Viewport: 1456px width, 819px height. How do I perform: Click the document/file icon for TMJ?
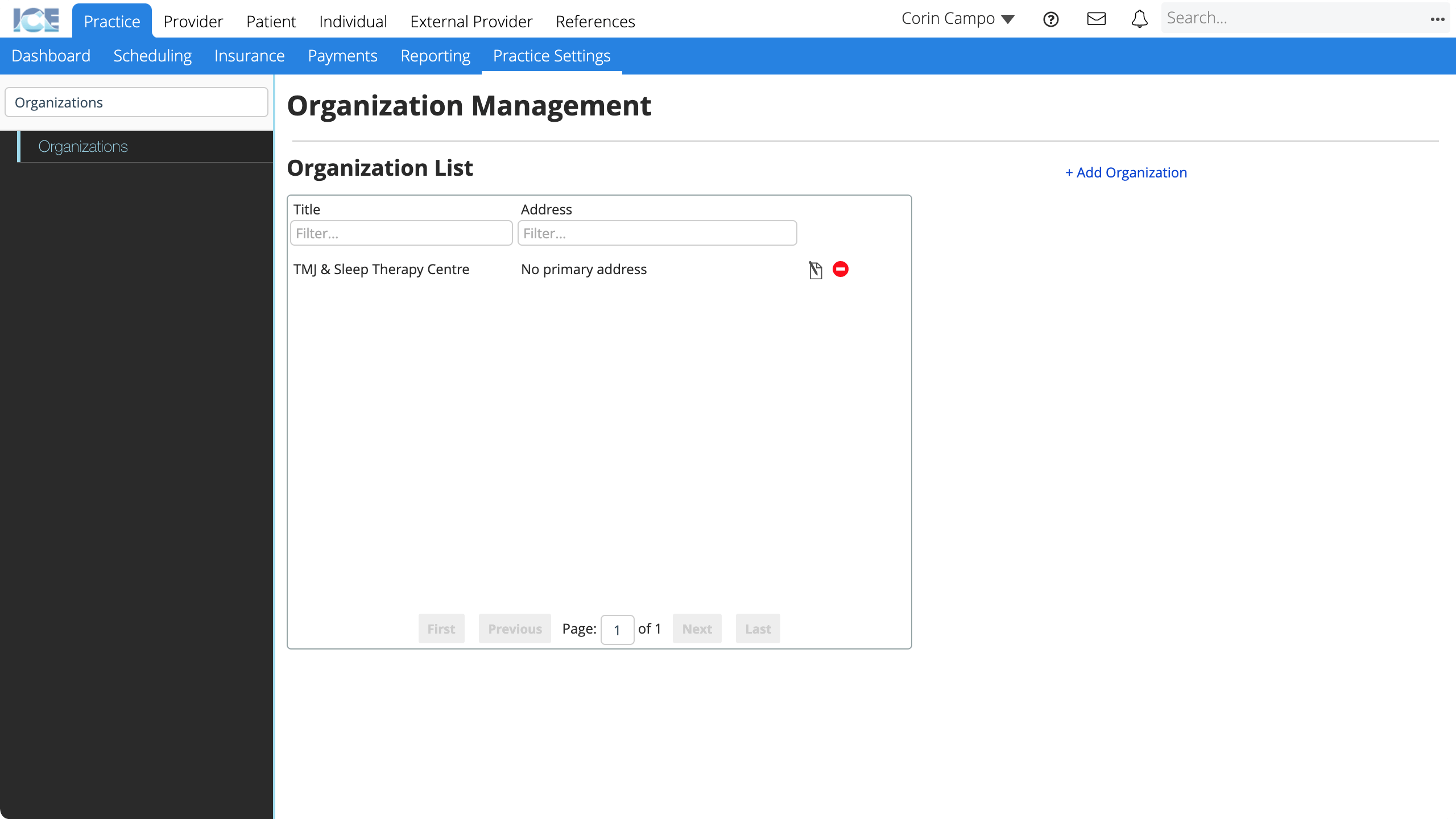[814, 270]
